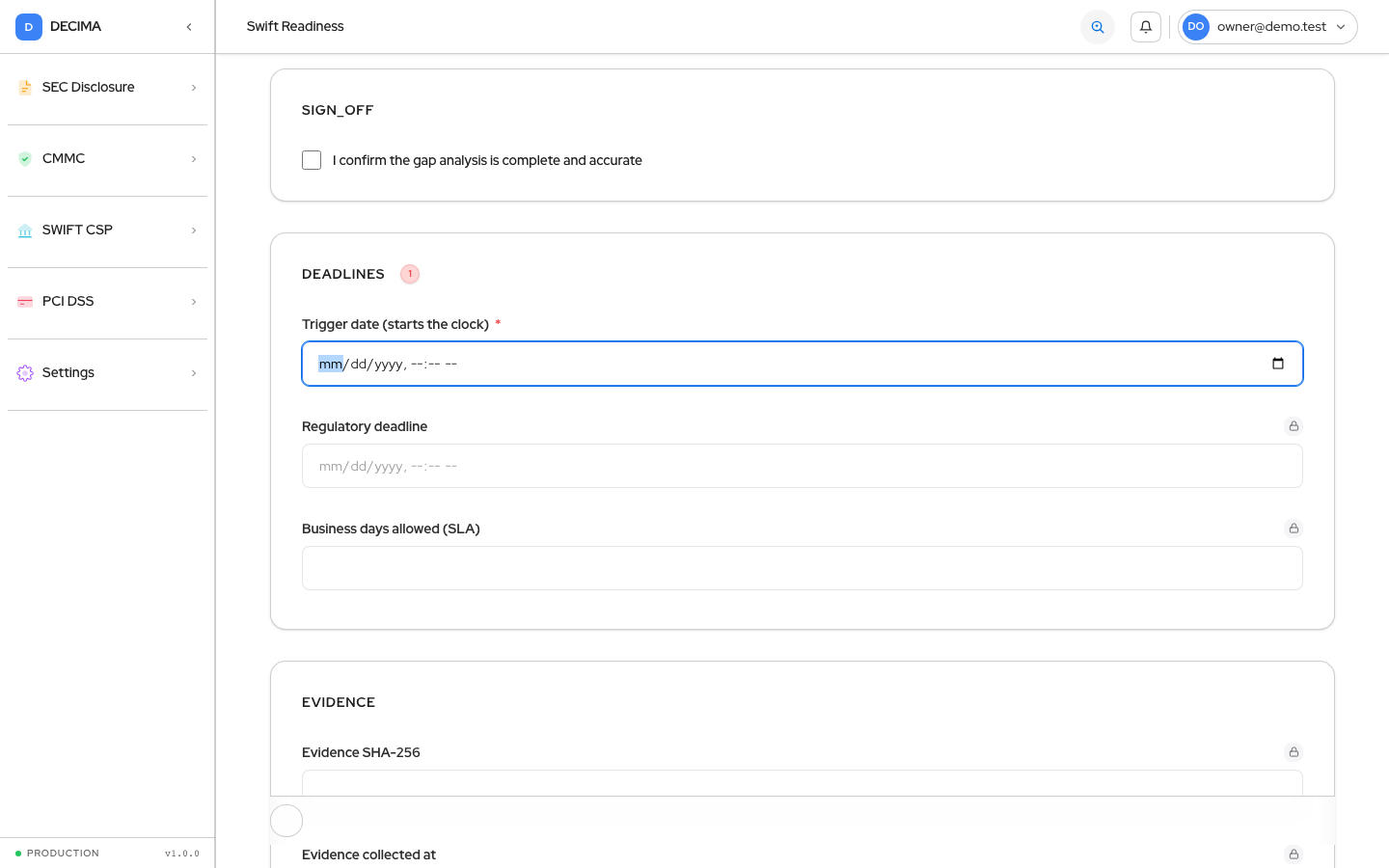Open the notifications bell

click(x=1146, y=27)
